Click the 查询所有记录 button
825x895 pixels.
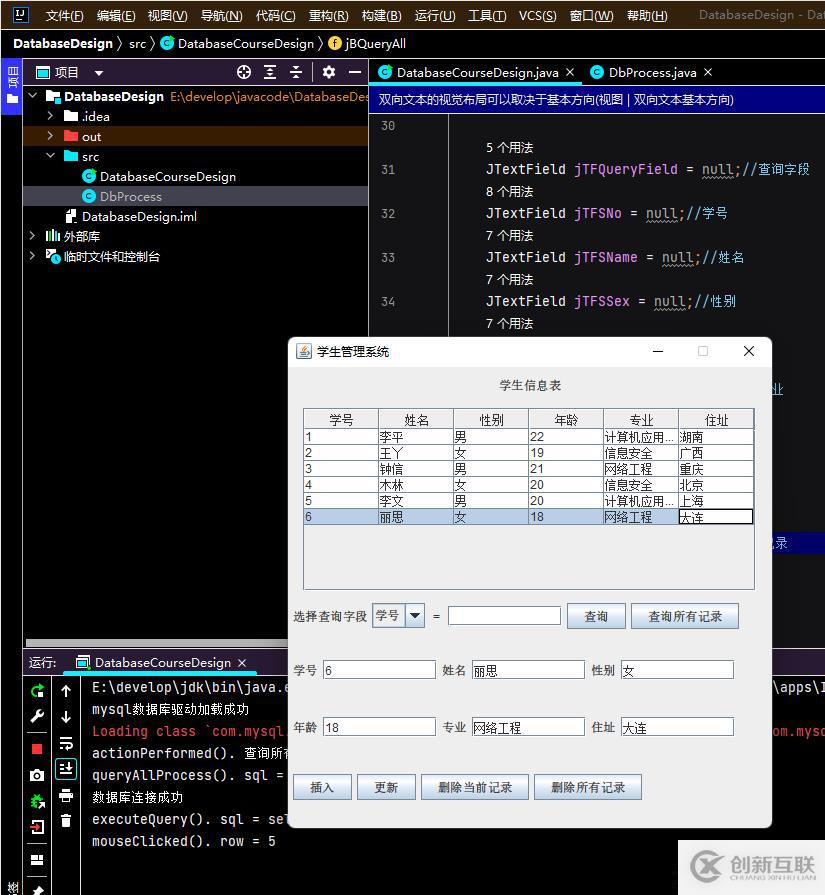click(685, 616)
